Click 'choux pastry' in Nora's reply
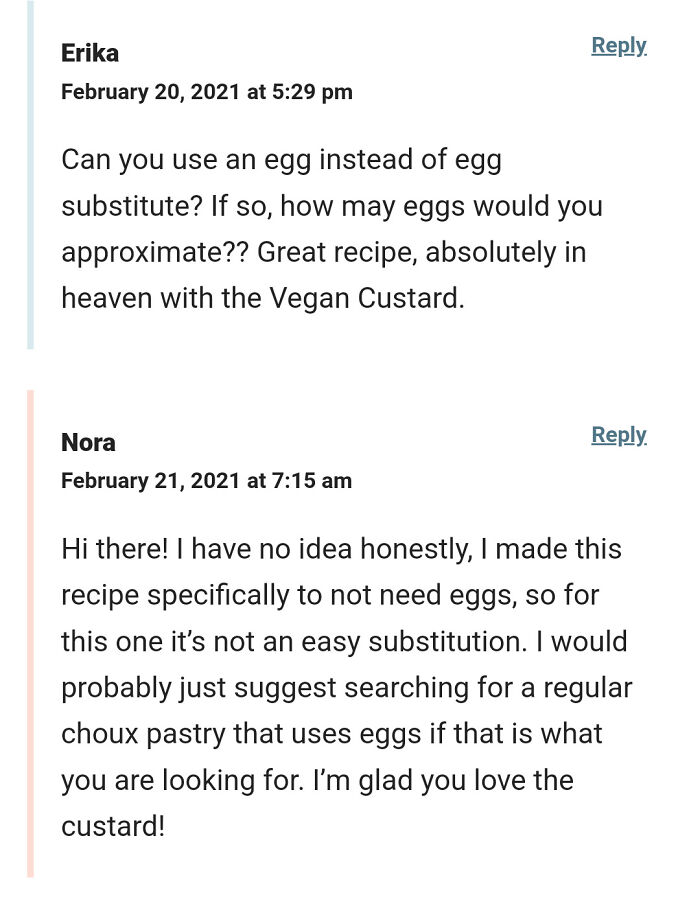The image size is (700, 906). click(143, 735)
